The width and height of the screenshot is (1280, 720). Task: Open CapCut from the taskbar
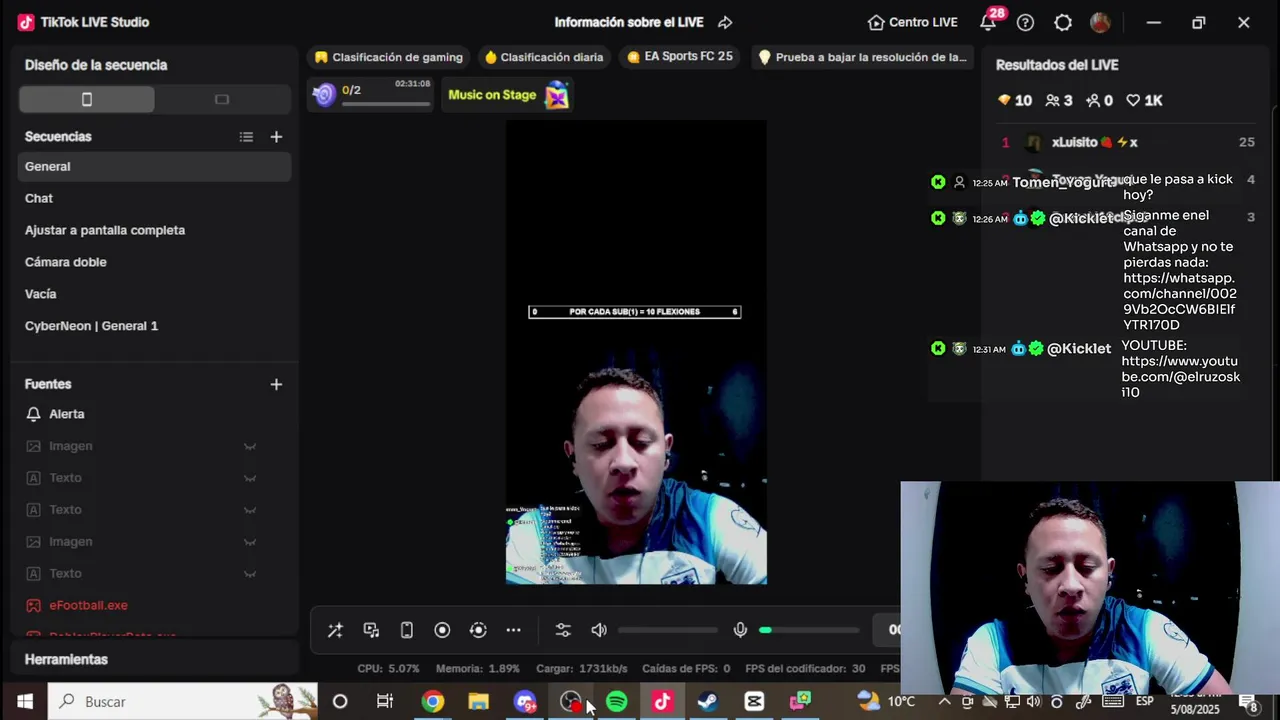click(754, 702)
